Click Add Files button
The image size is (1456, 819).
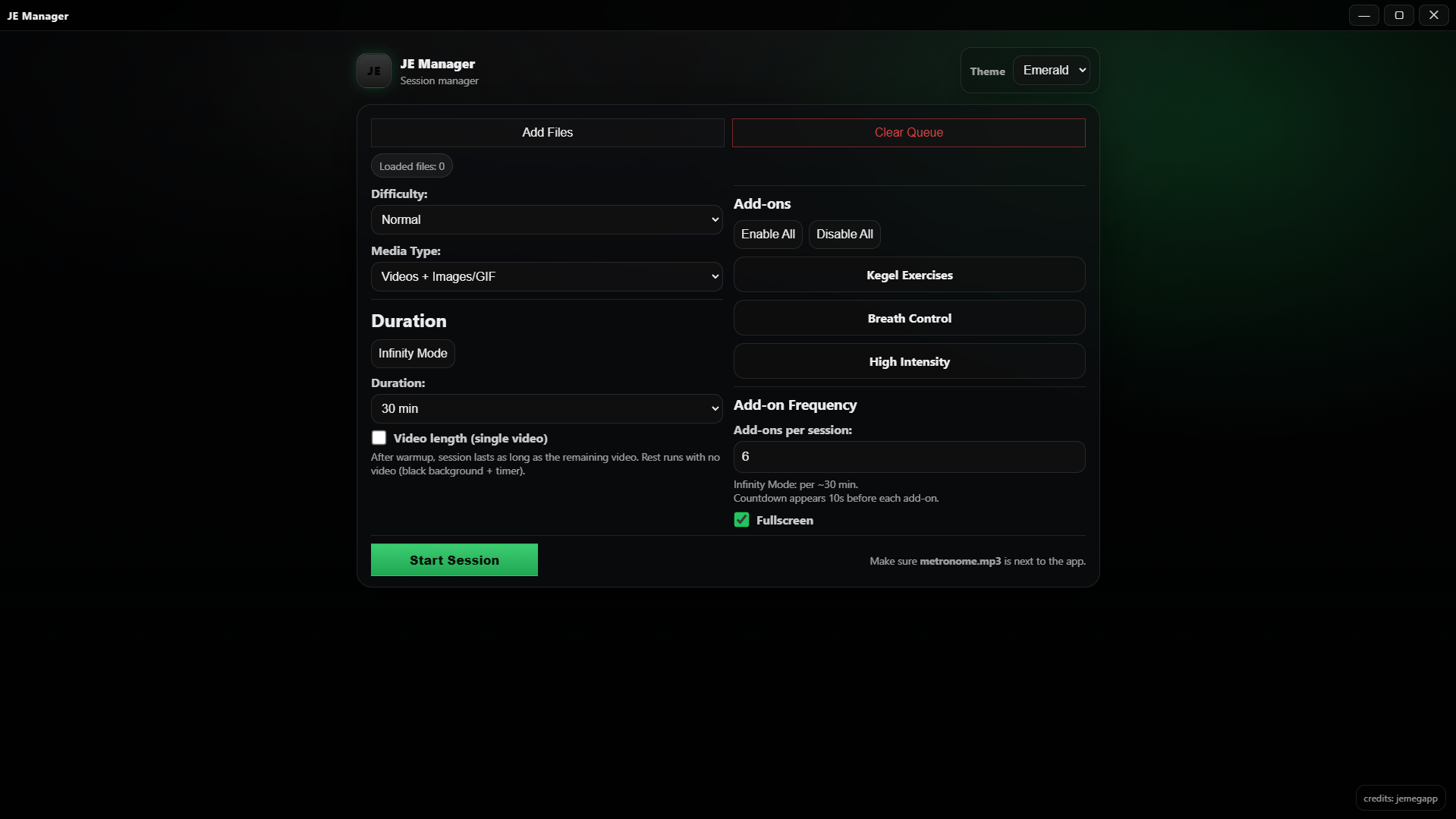547,133
